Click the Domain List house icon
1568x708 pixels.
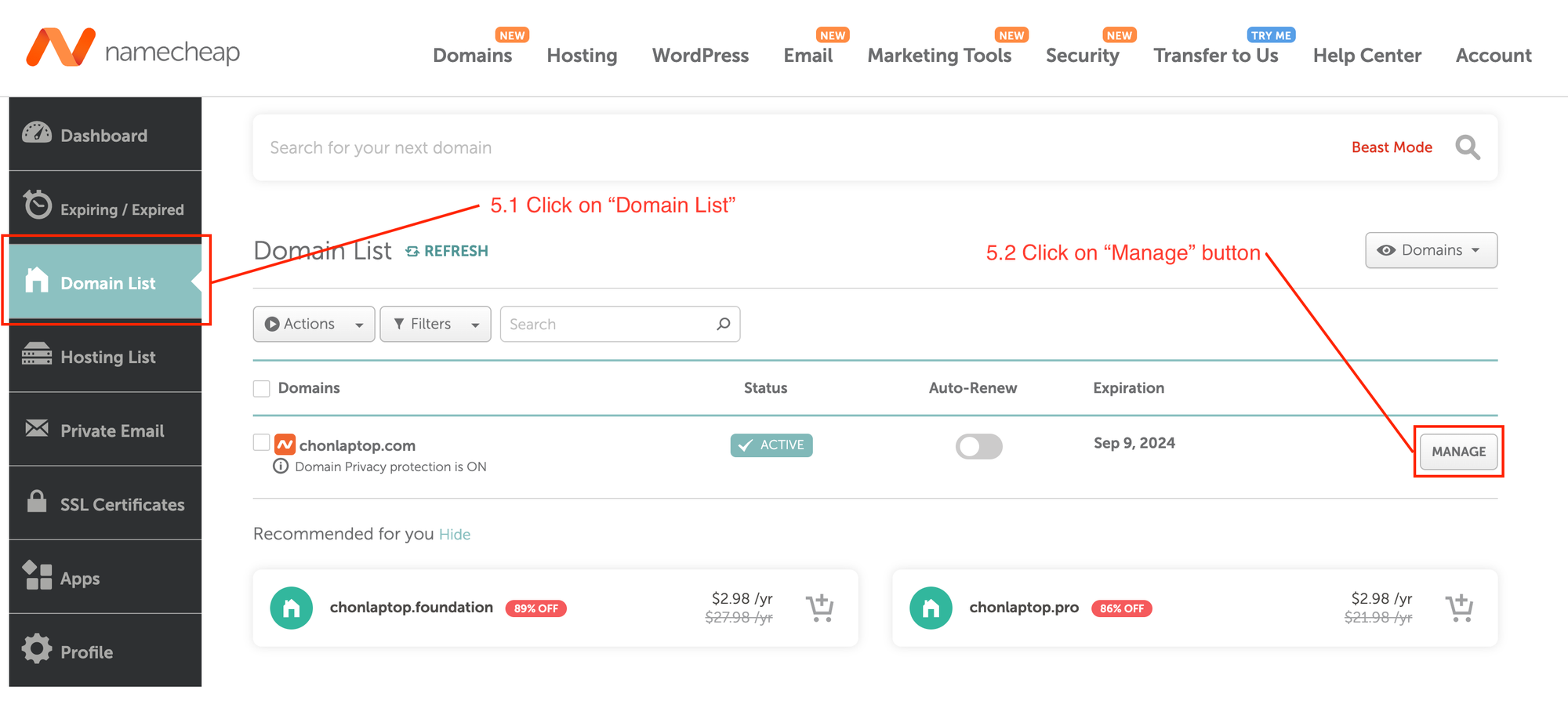pyautogui.click(x=37, y=280)
